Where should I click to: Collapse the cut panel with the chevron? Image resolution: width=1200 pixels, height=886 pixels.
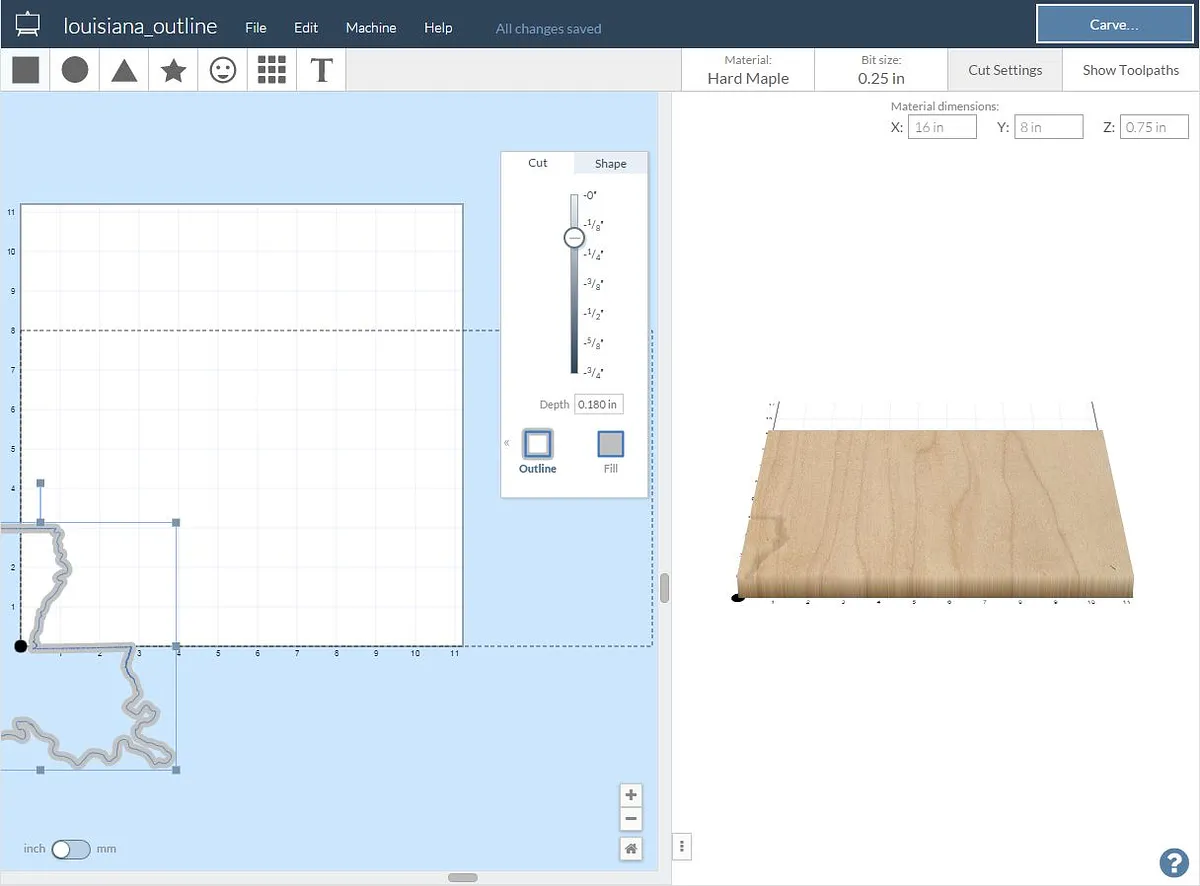coord(507,443)
